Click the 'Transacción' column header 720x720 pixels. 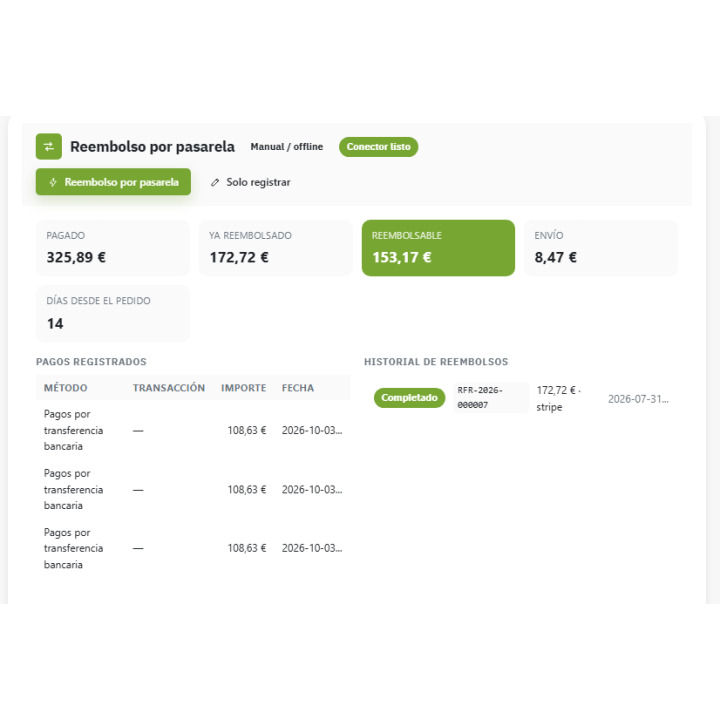(169, 388)
